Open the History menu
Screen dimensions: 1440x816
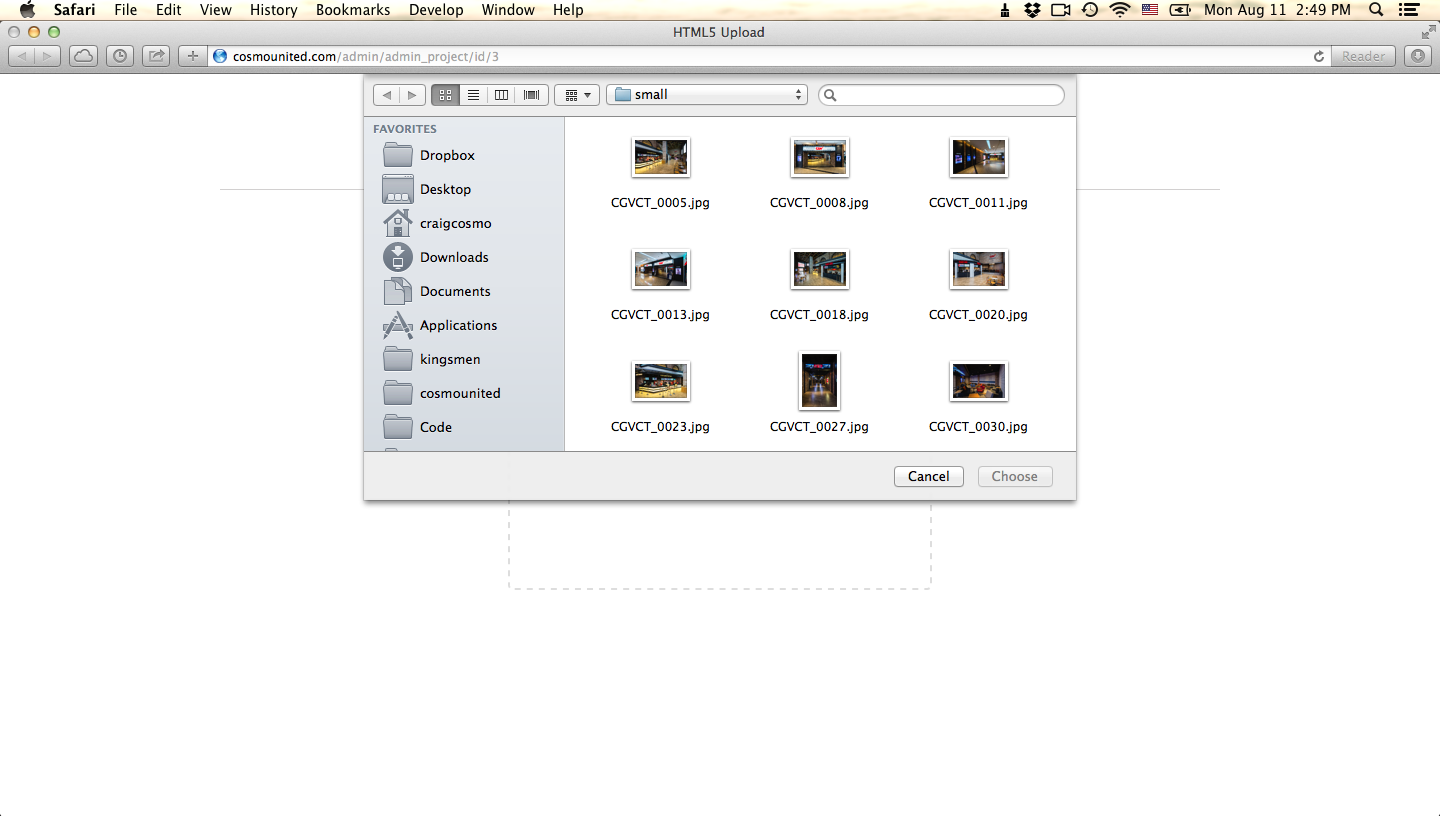273,10
